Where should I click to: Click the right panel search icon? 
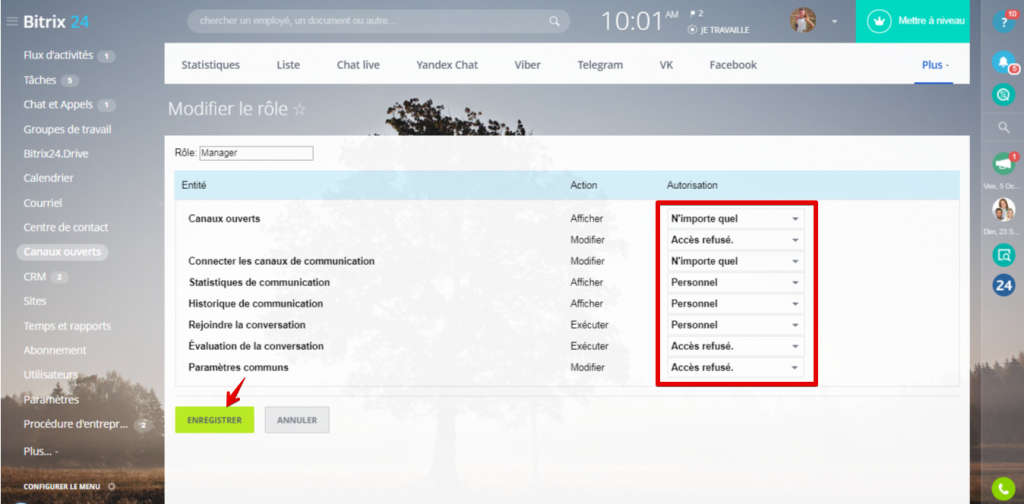1004,128
